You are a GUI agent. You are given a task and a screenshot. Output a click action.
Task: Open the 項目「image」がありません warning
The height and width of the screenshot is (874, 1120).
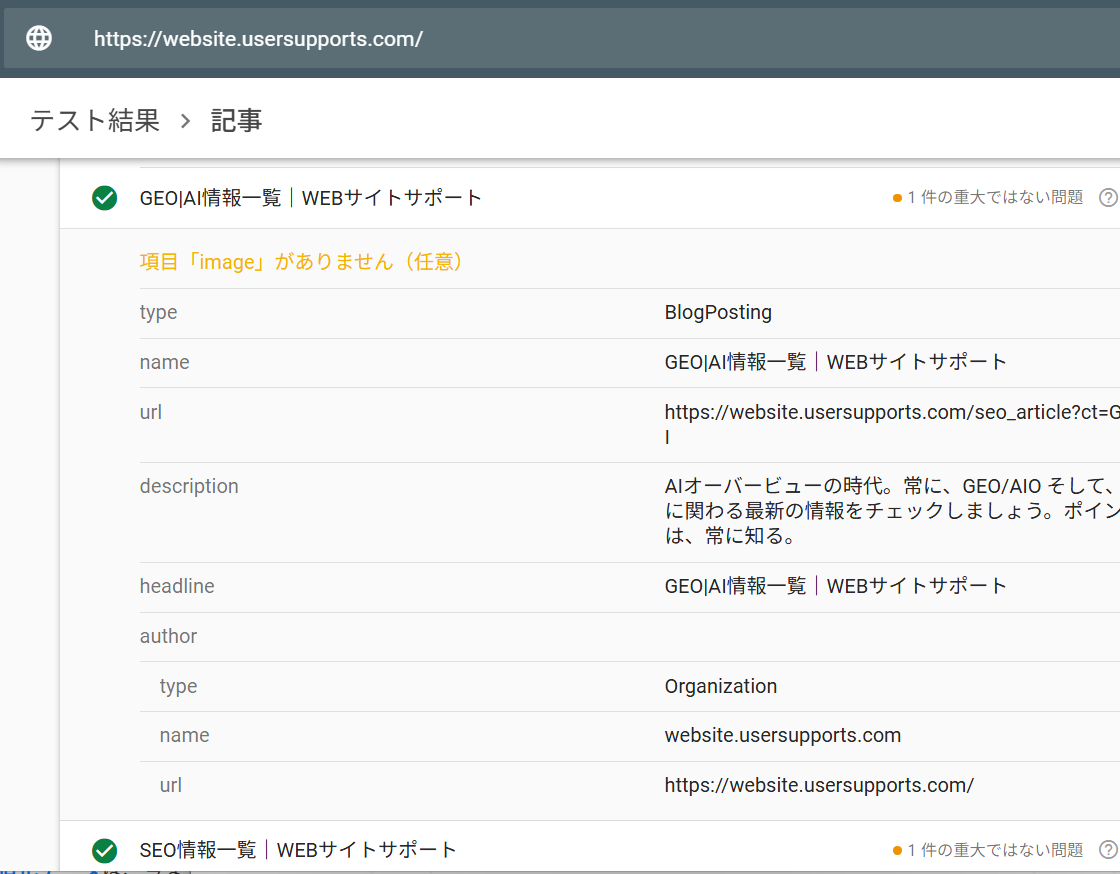pos(301,262)
